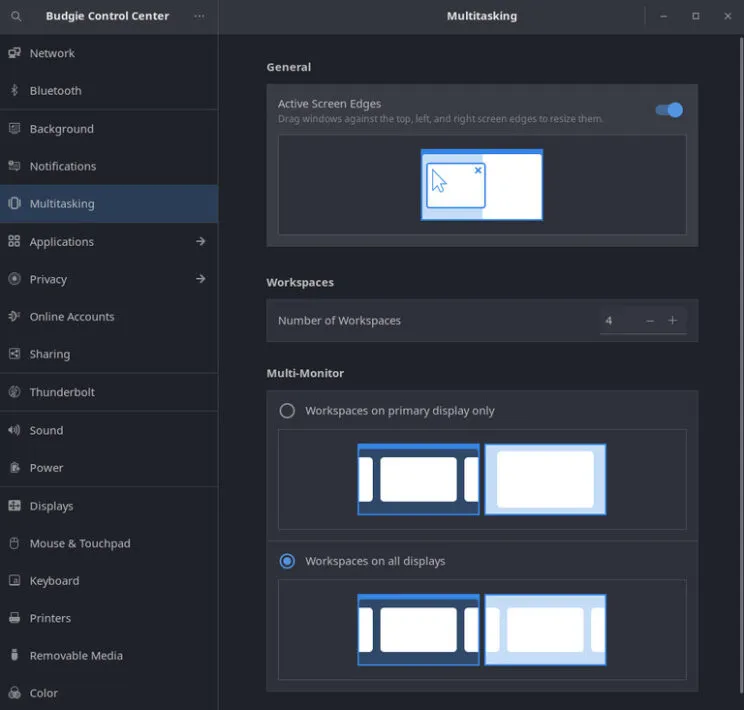Click the Thunderbolt sidebar icon

(14, 392)
